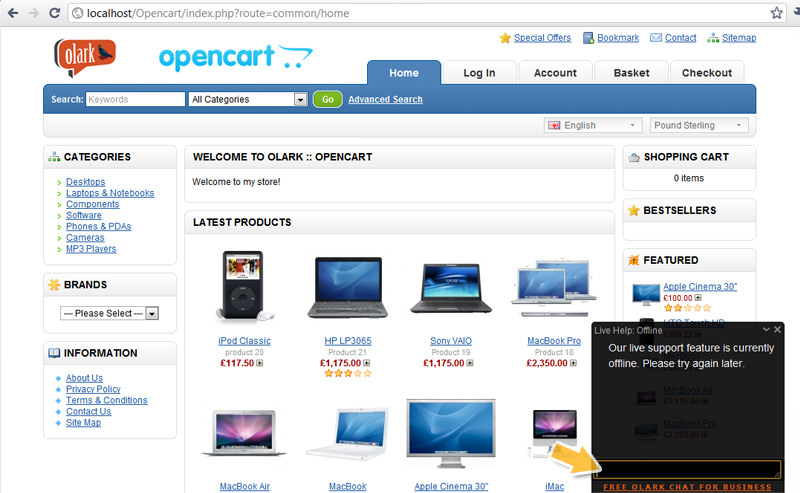
Task: Click the Sitemap icon in header
Action: [713, 38]
